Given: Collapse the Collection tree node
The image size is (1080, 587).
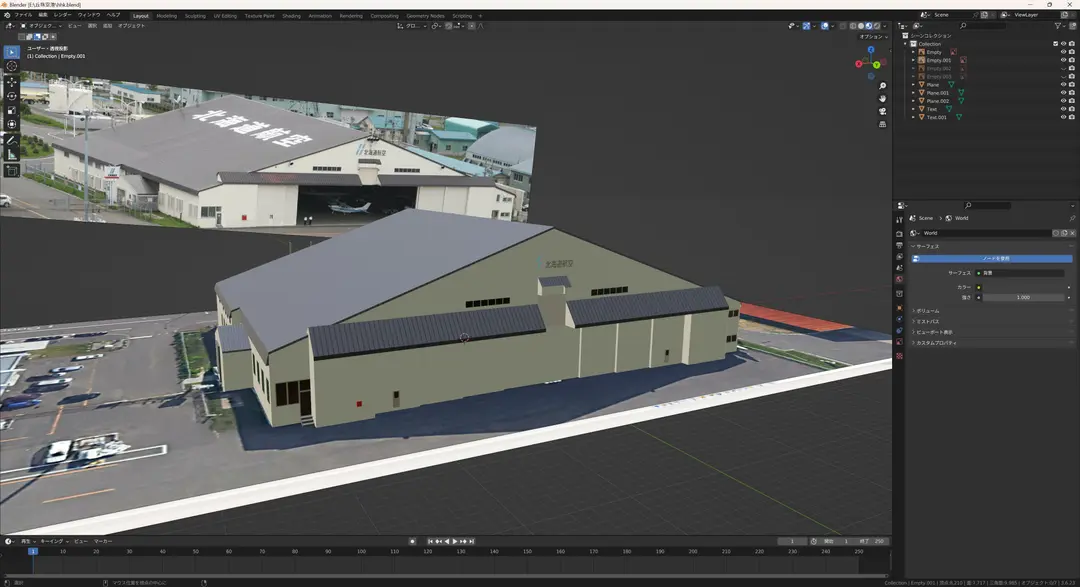Looking at the screenshot, I should click(x=906, y=44).
